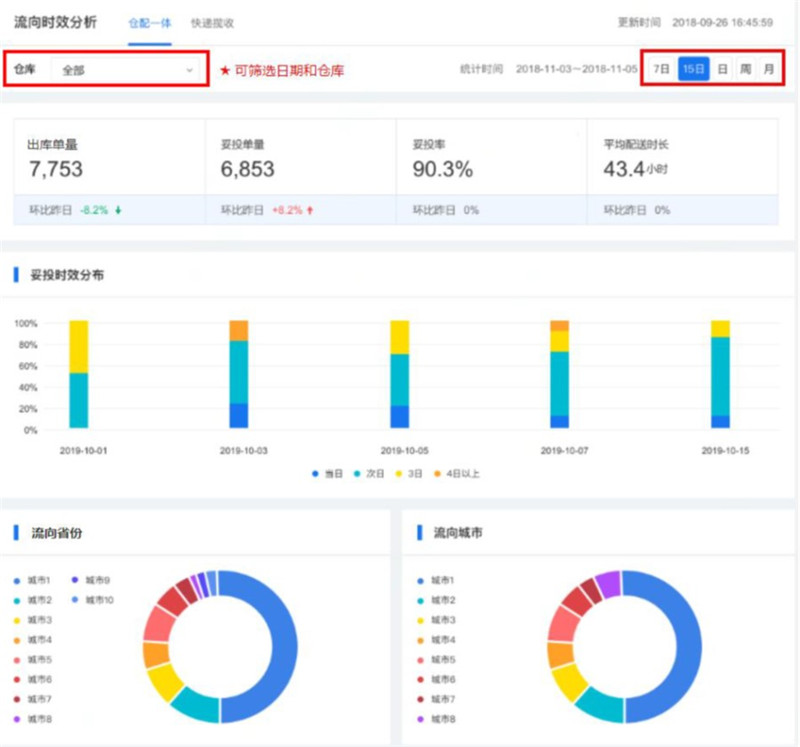The image size is (800, 747).
Task: Open the 快递揽收 tab
Action: pos(213,22)
